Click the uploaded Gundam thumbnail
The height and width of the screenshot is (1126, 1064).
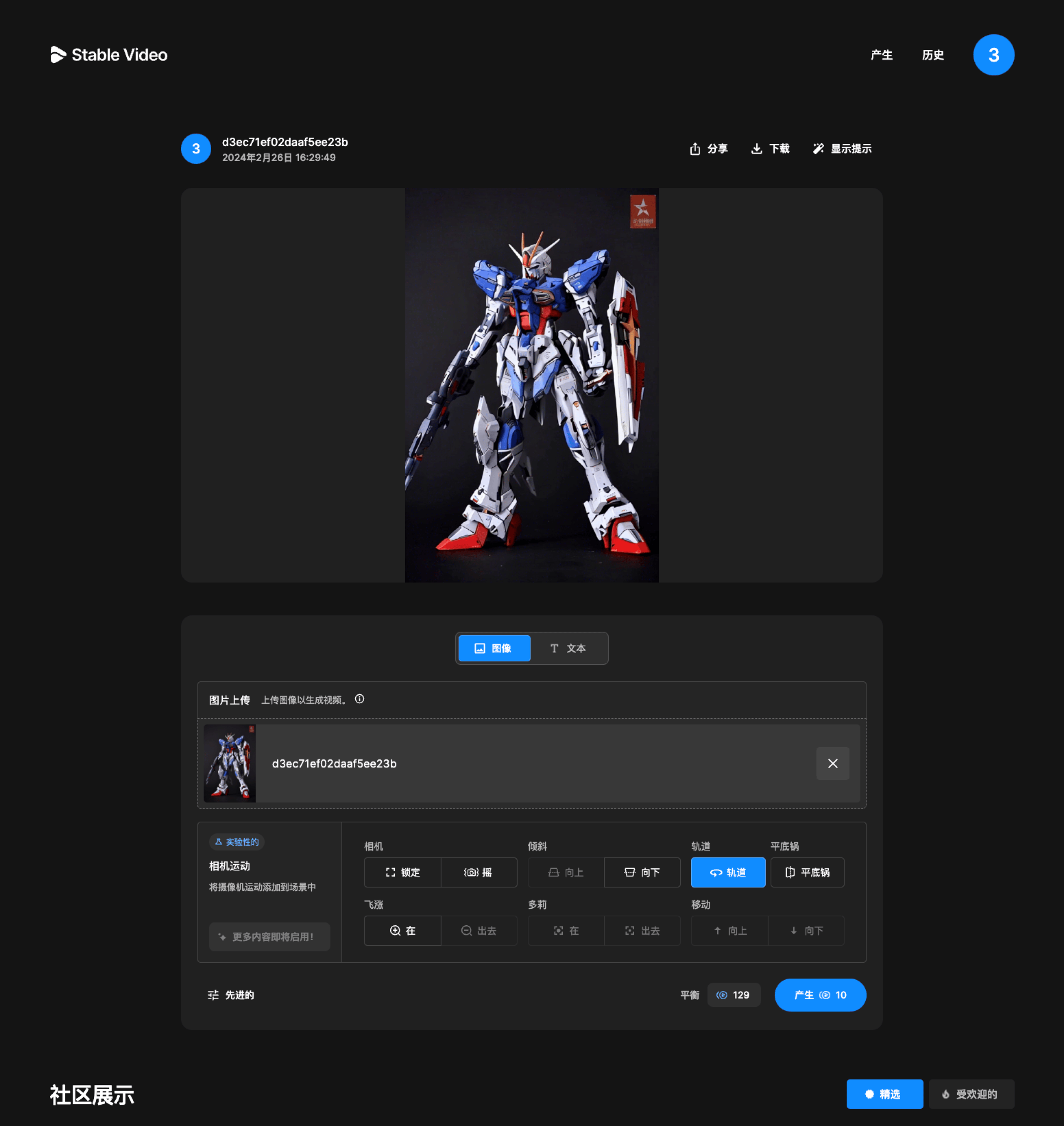(x=230, y=763)
